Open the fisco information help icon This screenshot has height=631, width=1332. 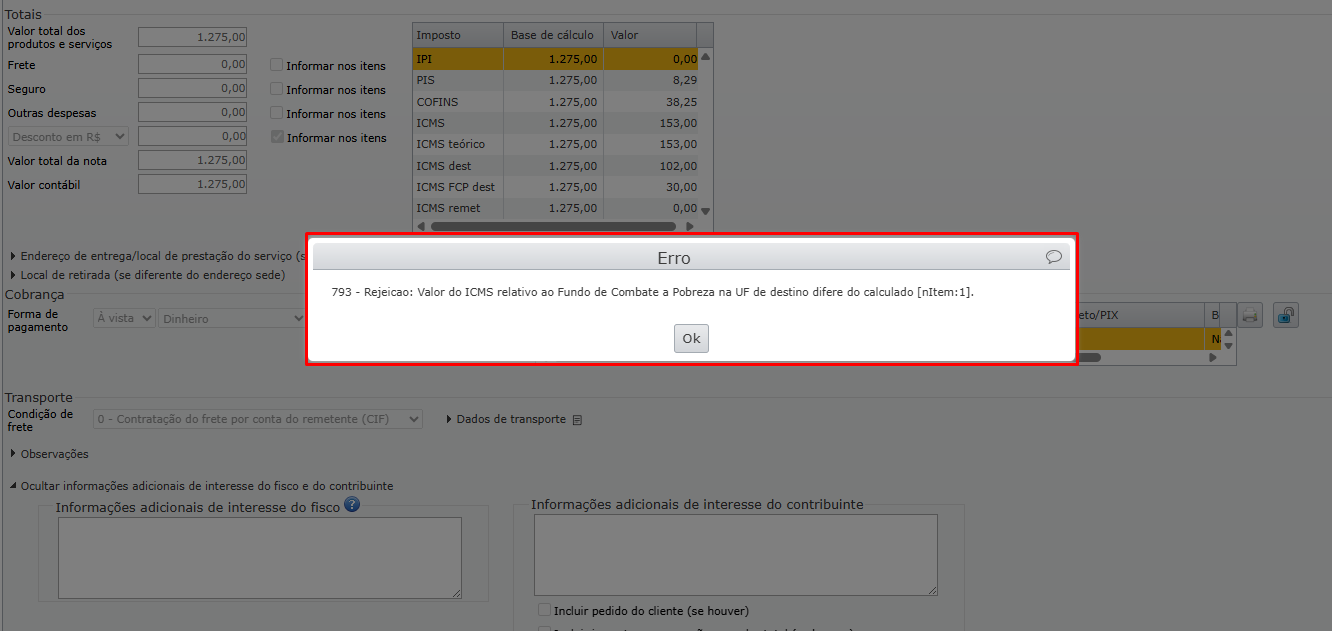tap(352, 505)
